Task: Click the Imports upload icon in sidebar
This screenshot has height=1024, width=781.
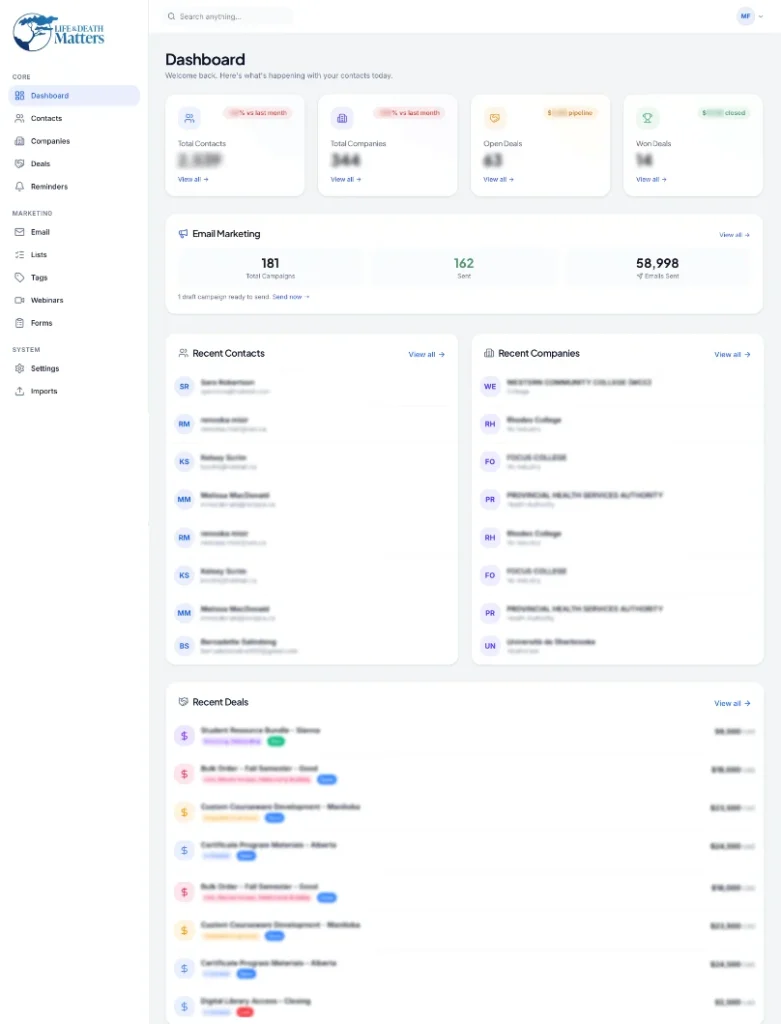Action: point(20,391)
